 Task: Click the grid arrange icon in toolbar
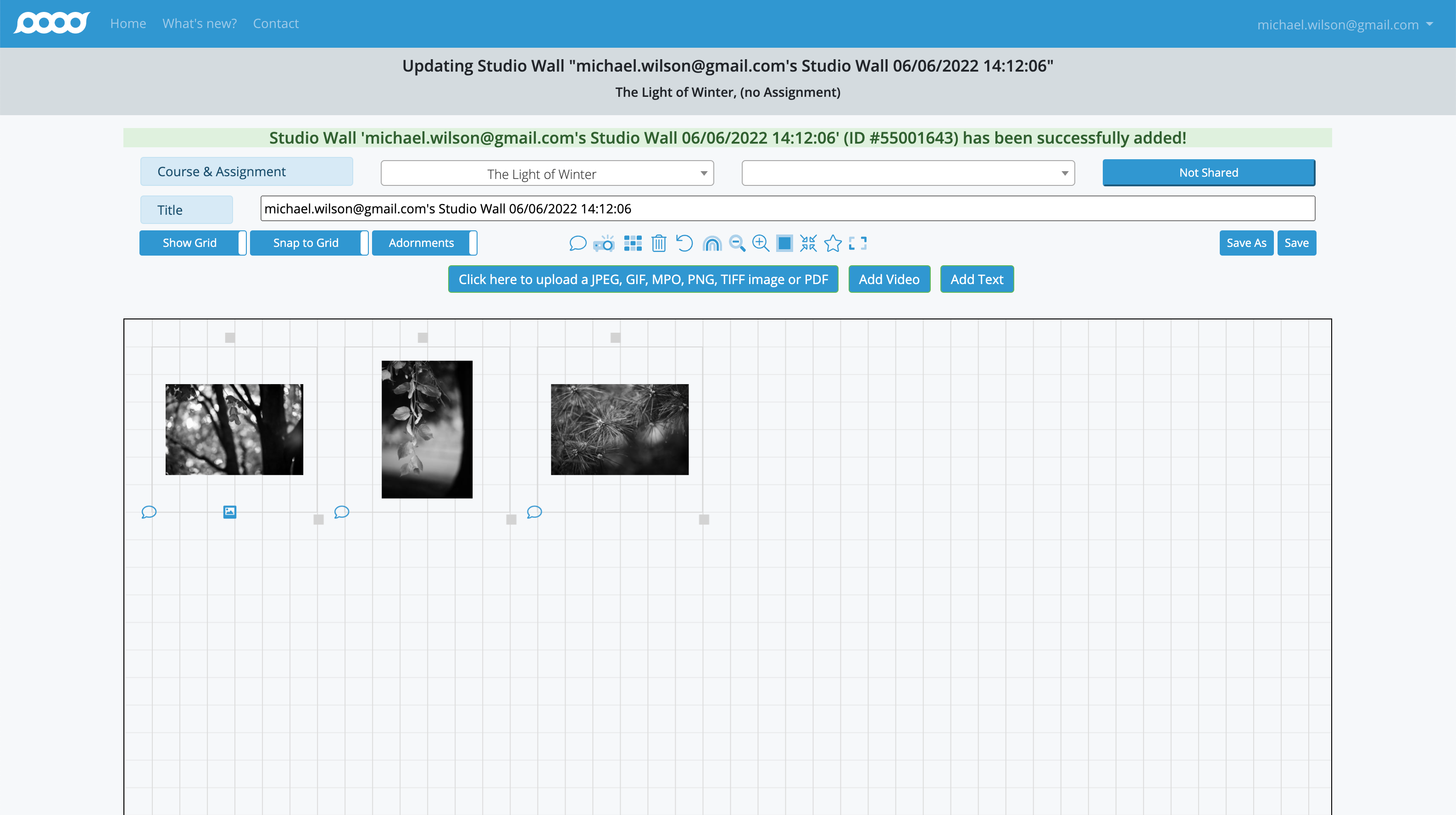coord(633,243)
